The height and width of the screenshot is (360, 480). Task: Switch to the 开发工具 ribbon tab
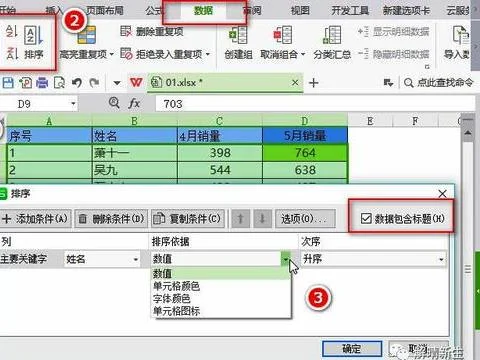pos(350,11)
